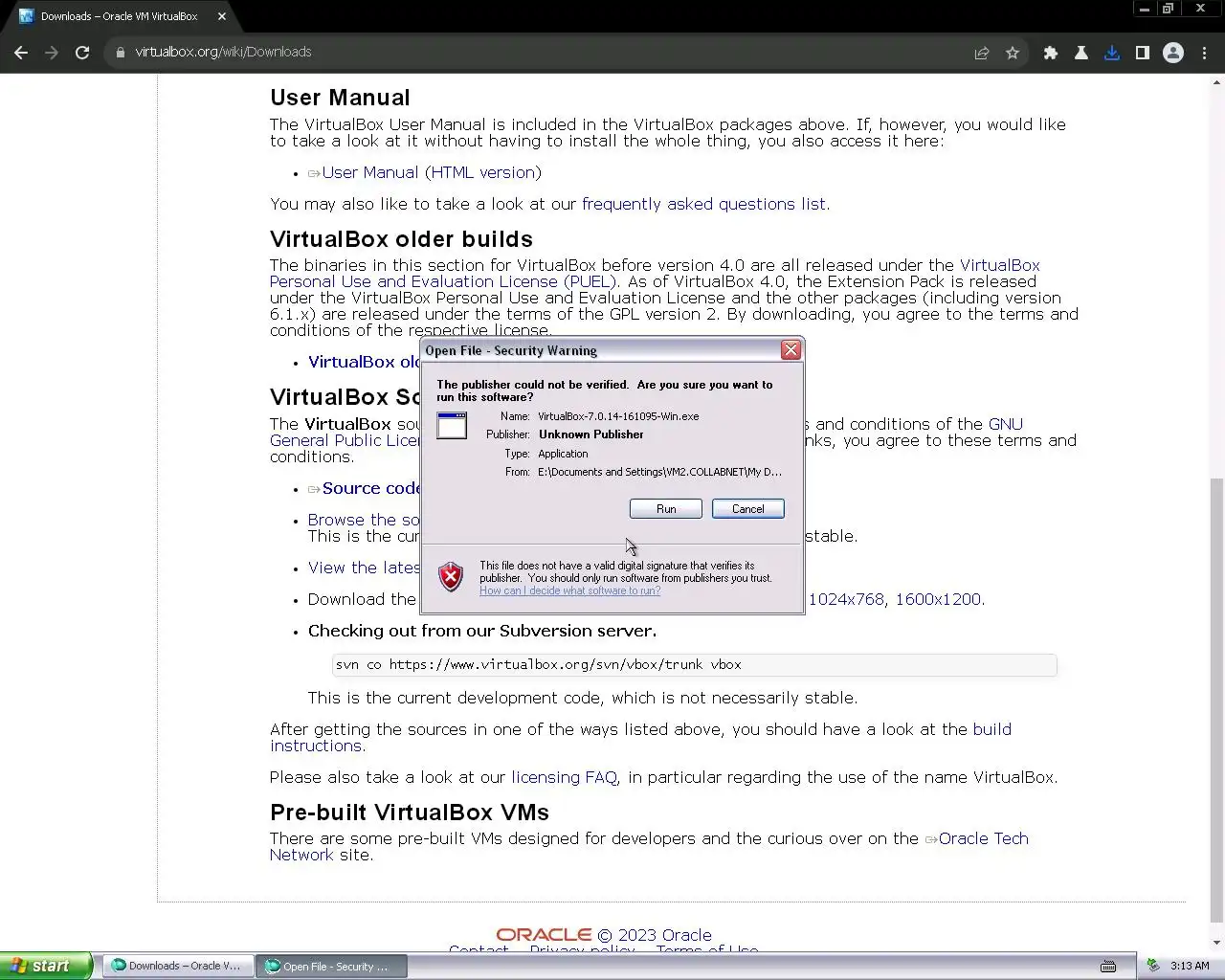The height and width of the screenshot is (980, 1225).
Task: Close the Security Warning dialog with X
Action: point(791,350)
